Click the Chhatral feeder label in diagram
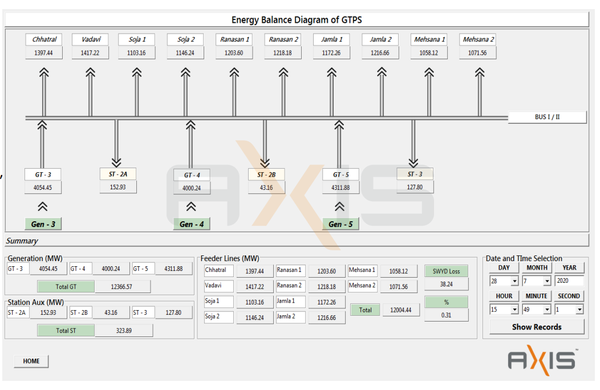The image size is (600, 390). pyautogui.click(x=44, y=39)
